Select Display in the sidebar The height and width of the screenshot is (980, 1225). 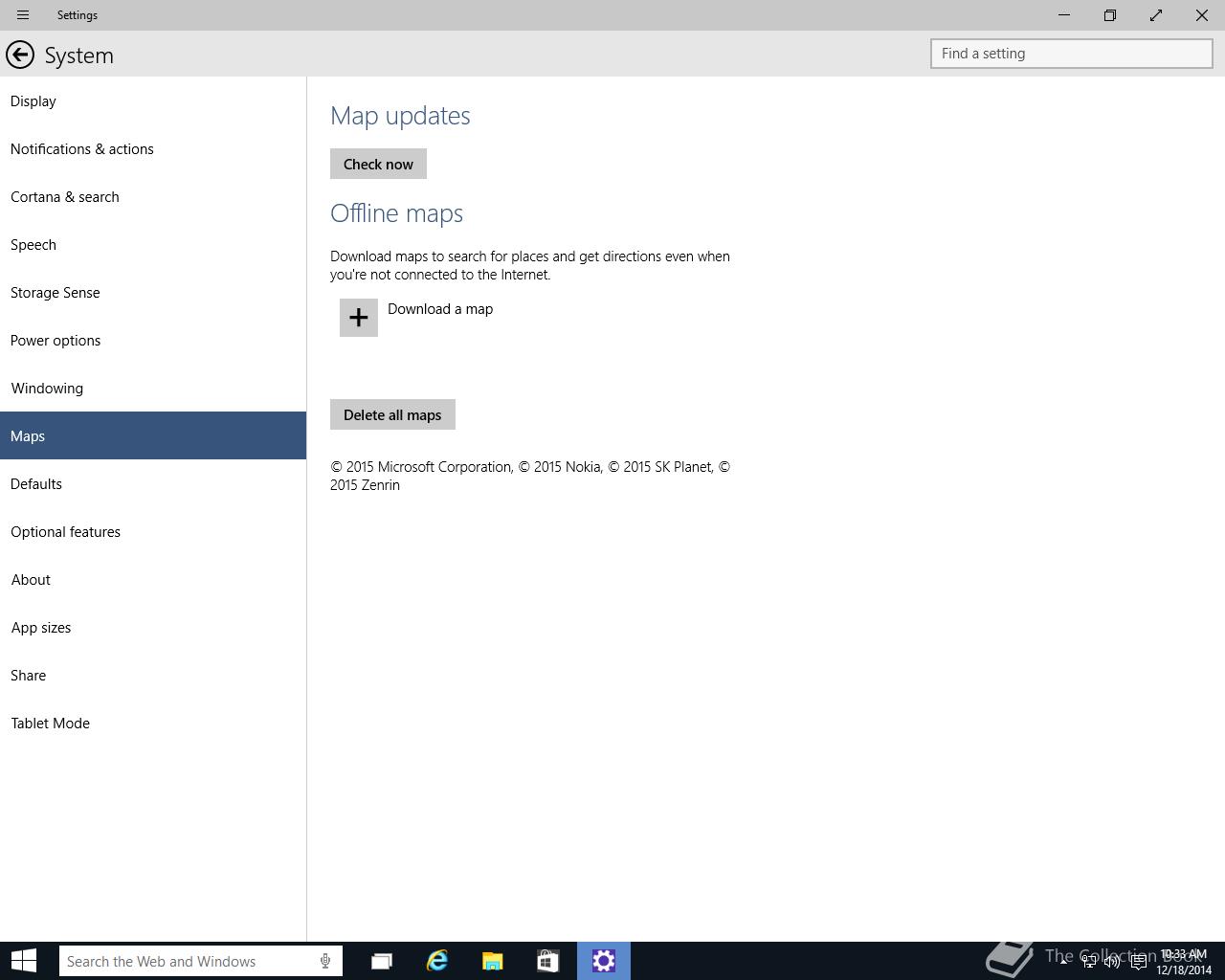coord(153,100)
